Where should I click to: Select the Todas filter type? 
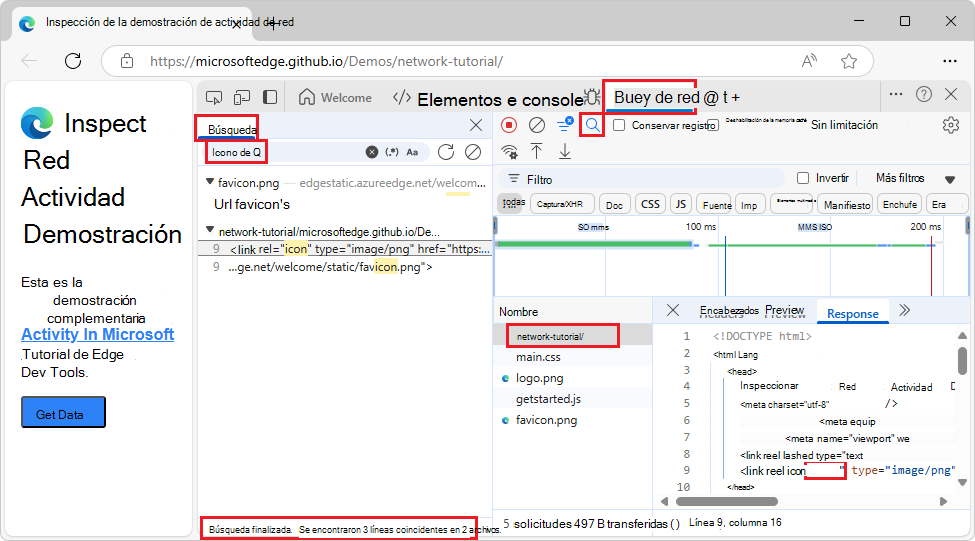[x=513, y=204]
